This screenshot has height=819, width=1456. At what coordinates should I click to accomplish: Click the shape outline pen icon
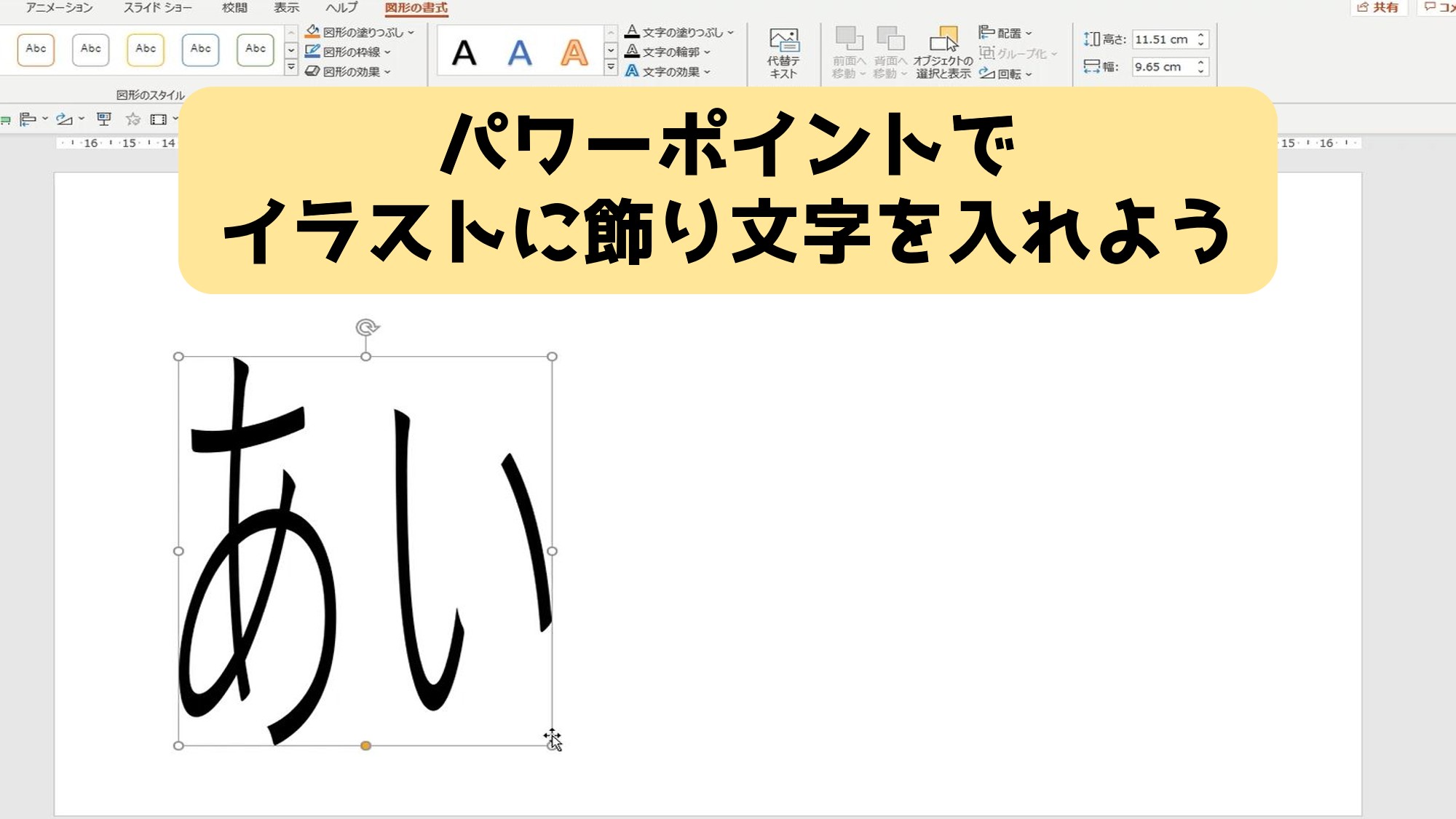(x=312, y=51)
